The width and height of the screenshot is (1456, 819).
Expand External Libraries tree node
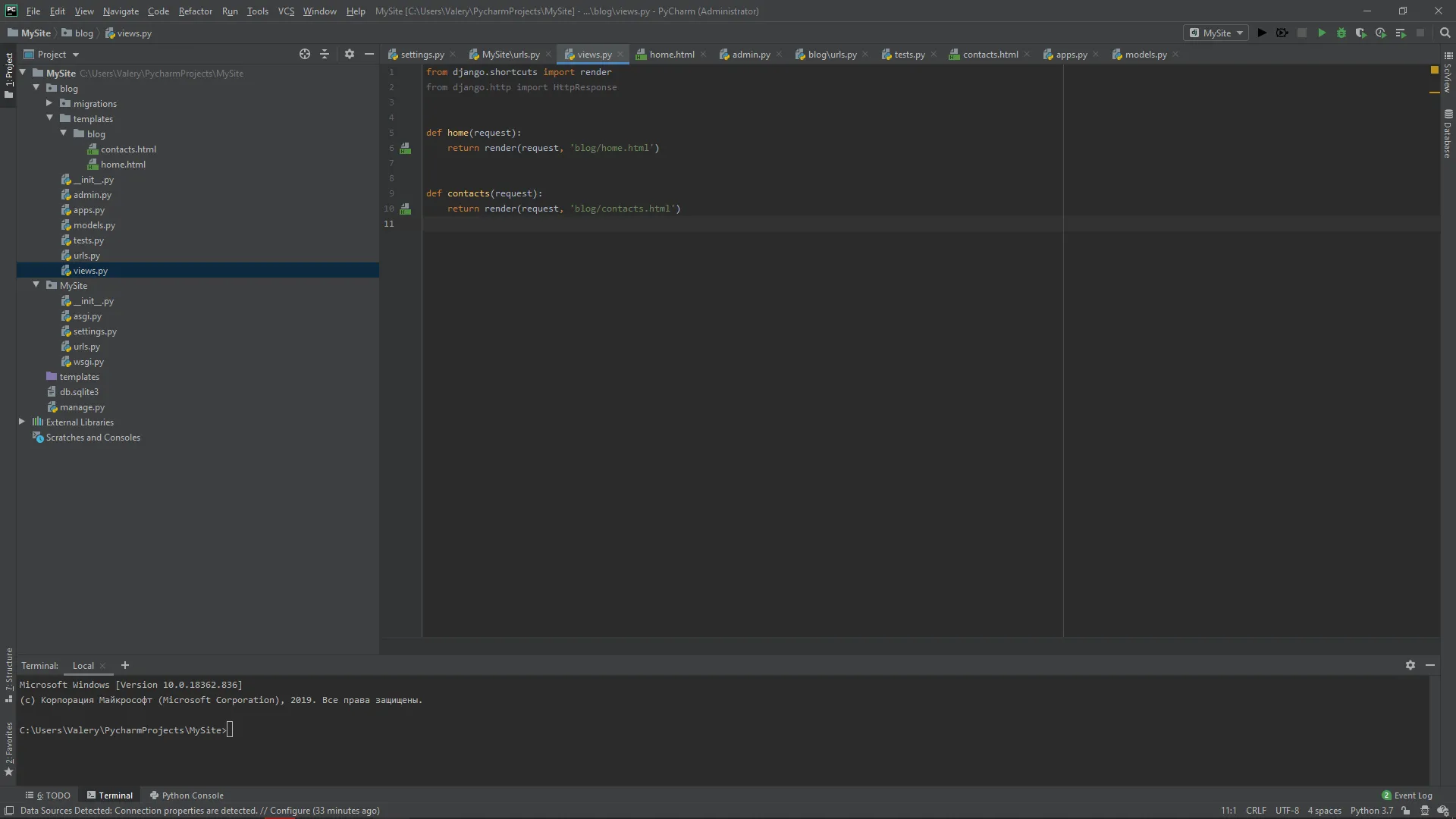(22, 422)
